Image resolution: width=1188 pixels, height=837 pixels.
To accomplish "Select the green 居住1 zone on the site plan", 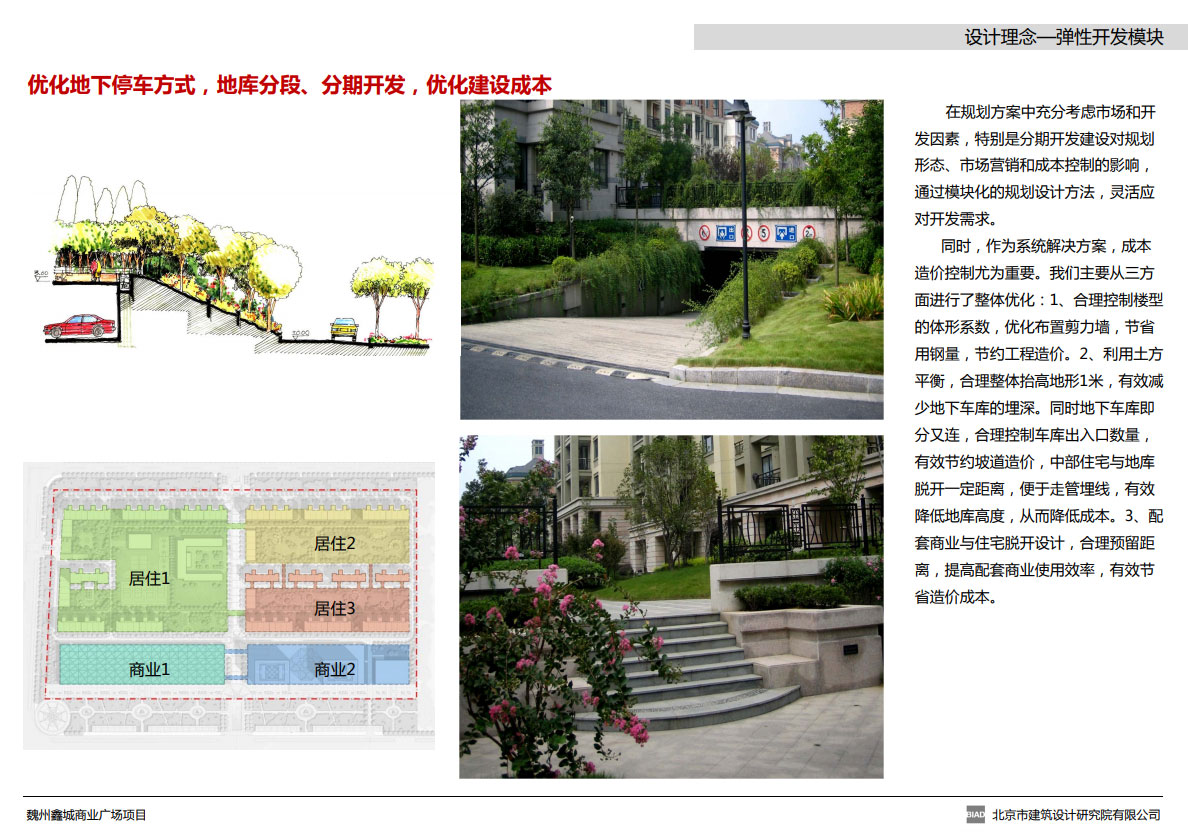I will 148,577.
